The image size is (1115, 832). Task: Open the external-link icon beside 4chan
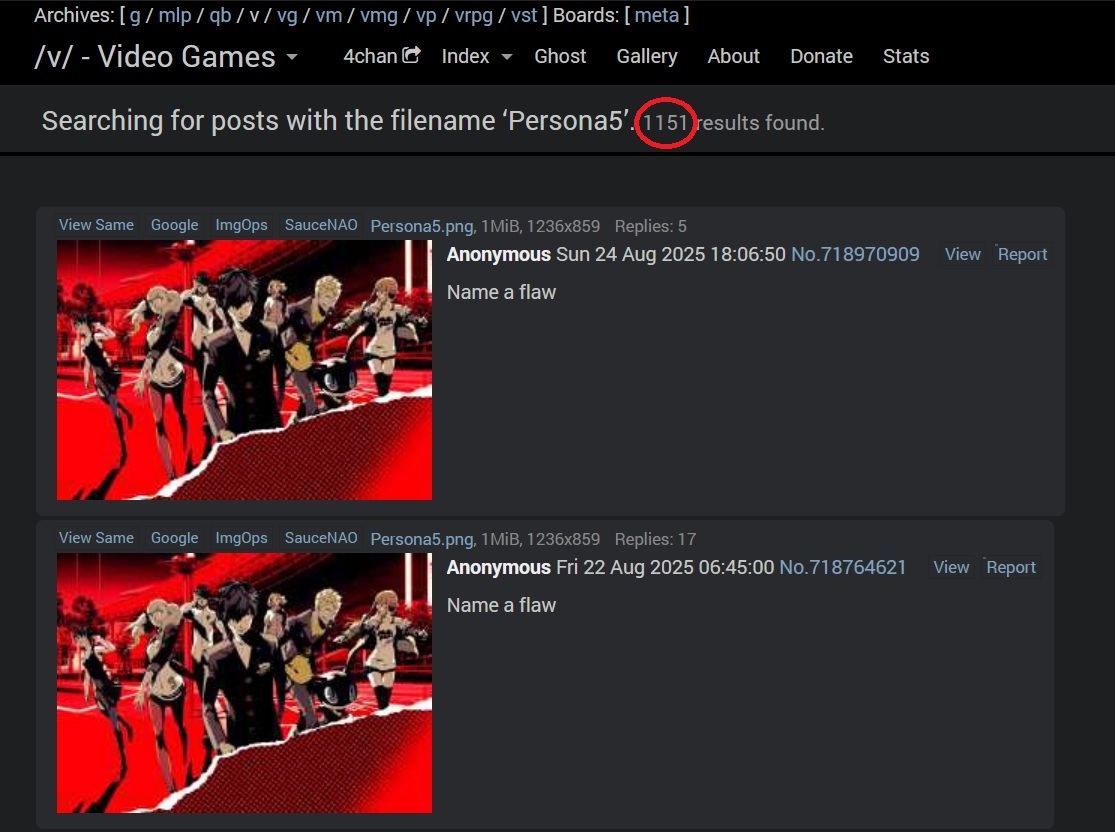(x=411, y=55)
